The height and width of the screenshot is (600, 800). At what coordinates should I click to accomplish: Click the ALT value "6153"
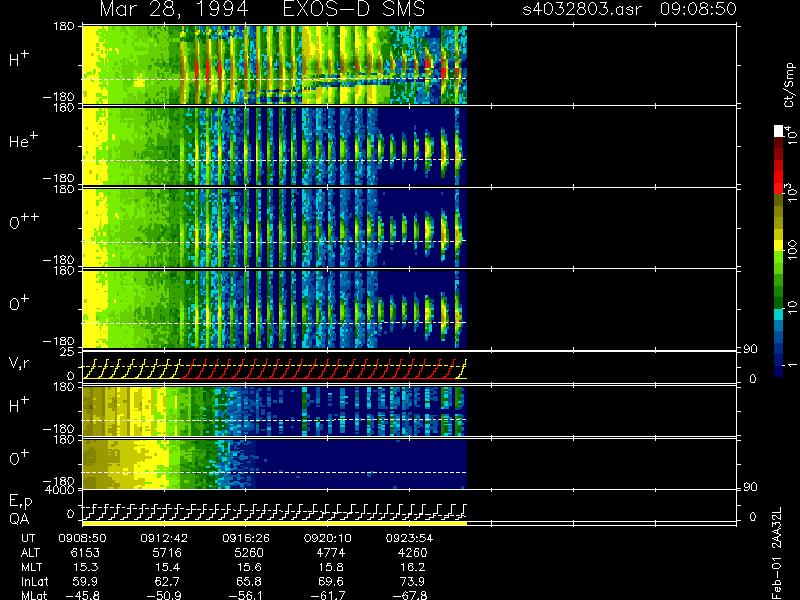pyautogui.click(x=85, y=553)
